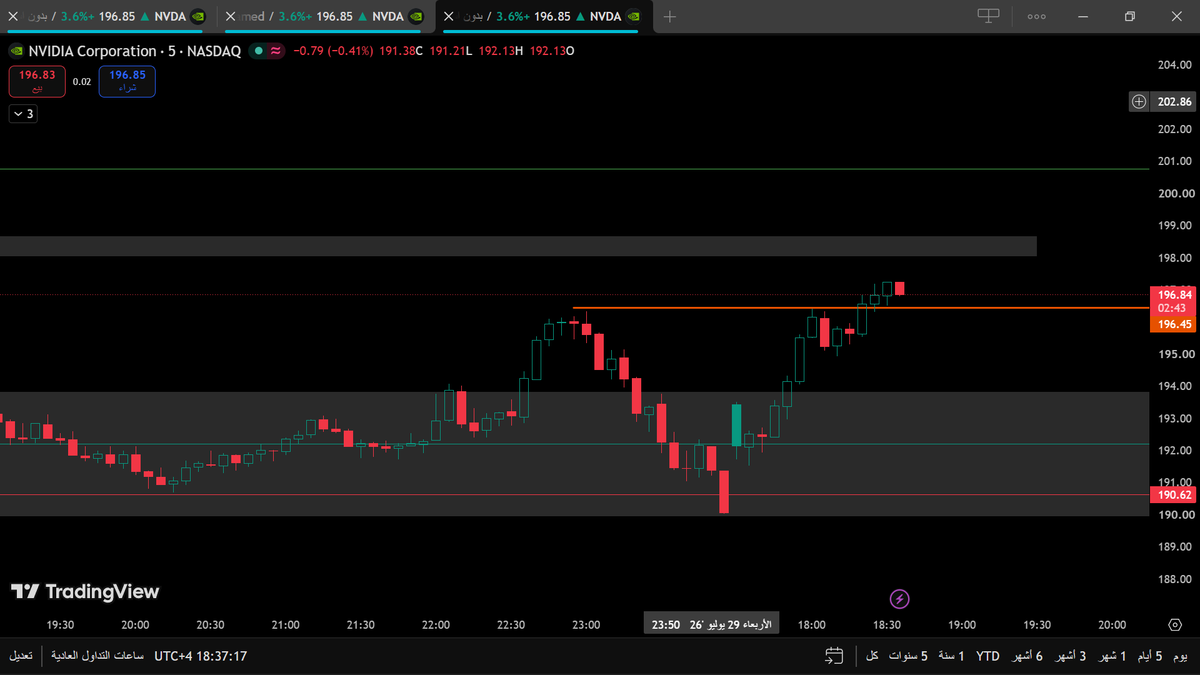Image resolution: width=1200 pixels, height=675 pixels.
Task: Open regular trading hours session menu
Action: tap(95, 656)
